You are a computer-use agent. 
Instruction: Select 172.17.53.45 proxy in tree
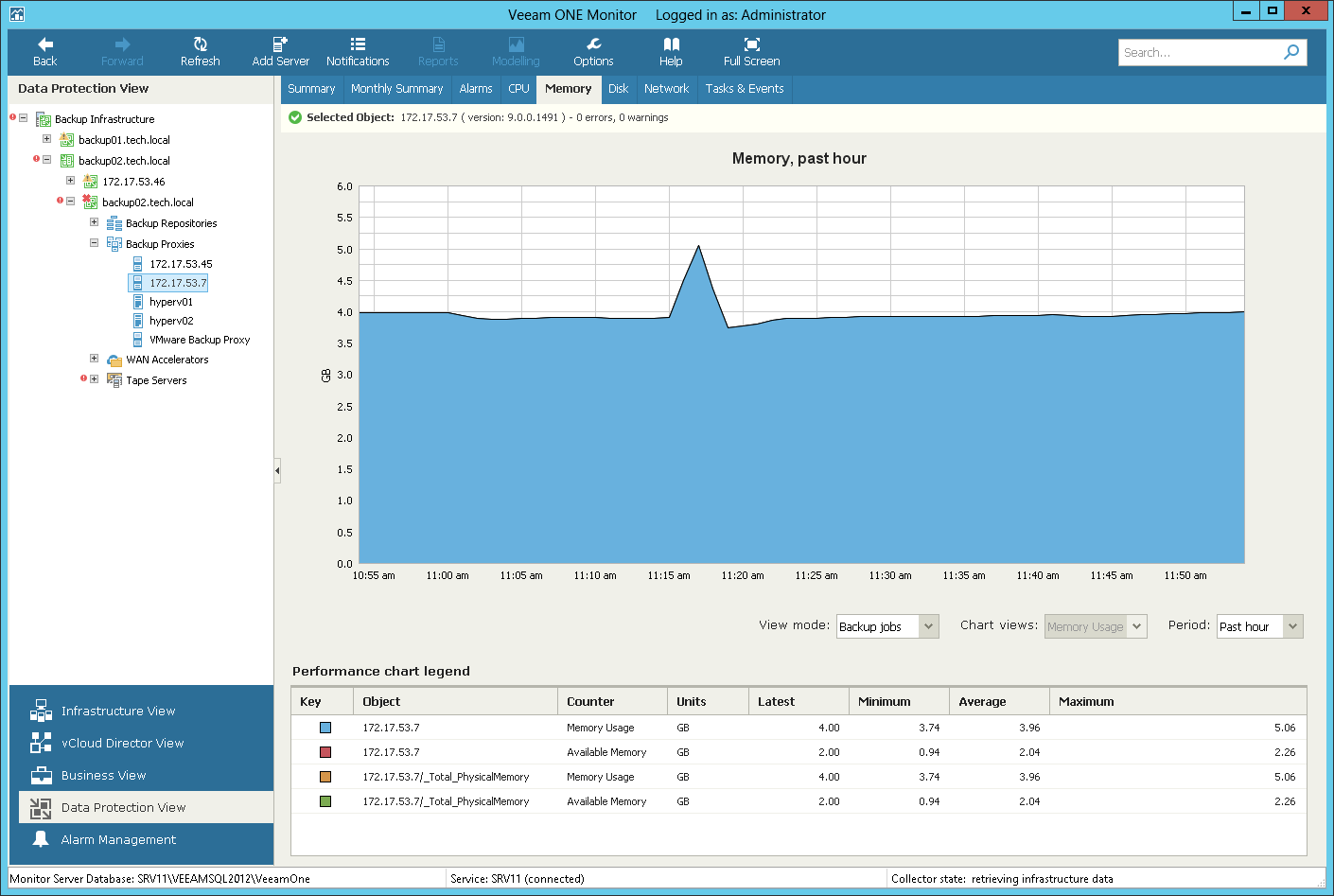point(181,264)
